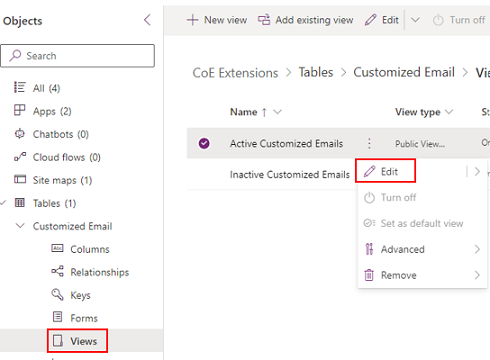Click the Apps grid icon
490x360 pixels.
(x=19, y=110)
